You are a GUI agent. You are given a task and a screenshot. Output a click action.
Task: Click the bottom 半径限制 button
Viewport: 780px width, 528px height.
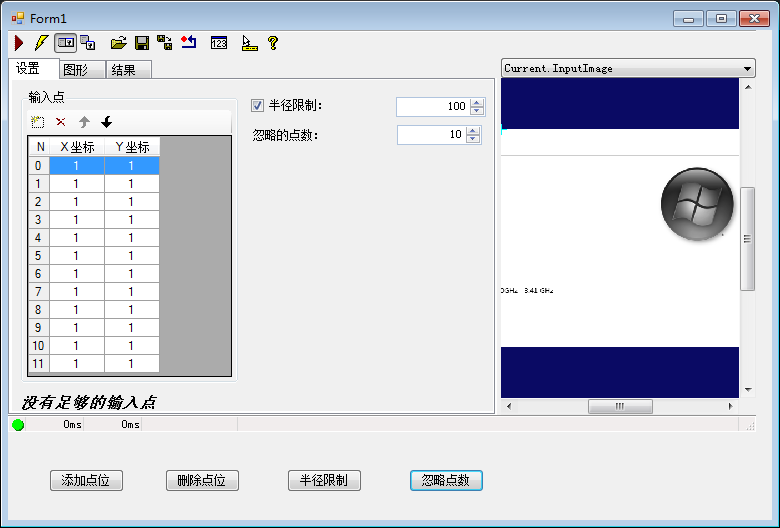click(324, 481)
